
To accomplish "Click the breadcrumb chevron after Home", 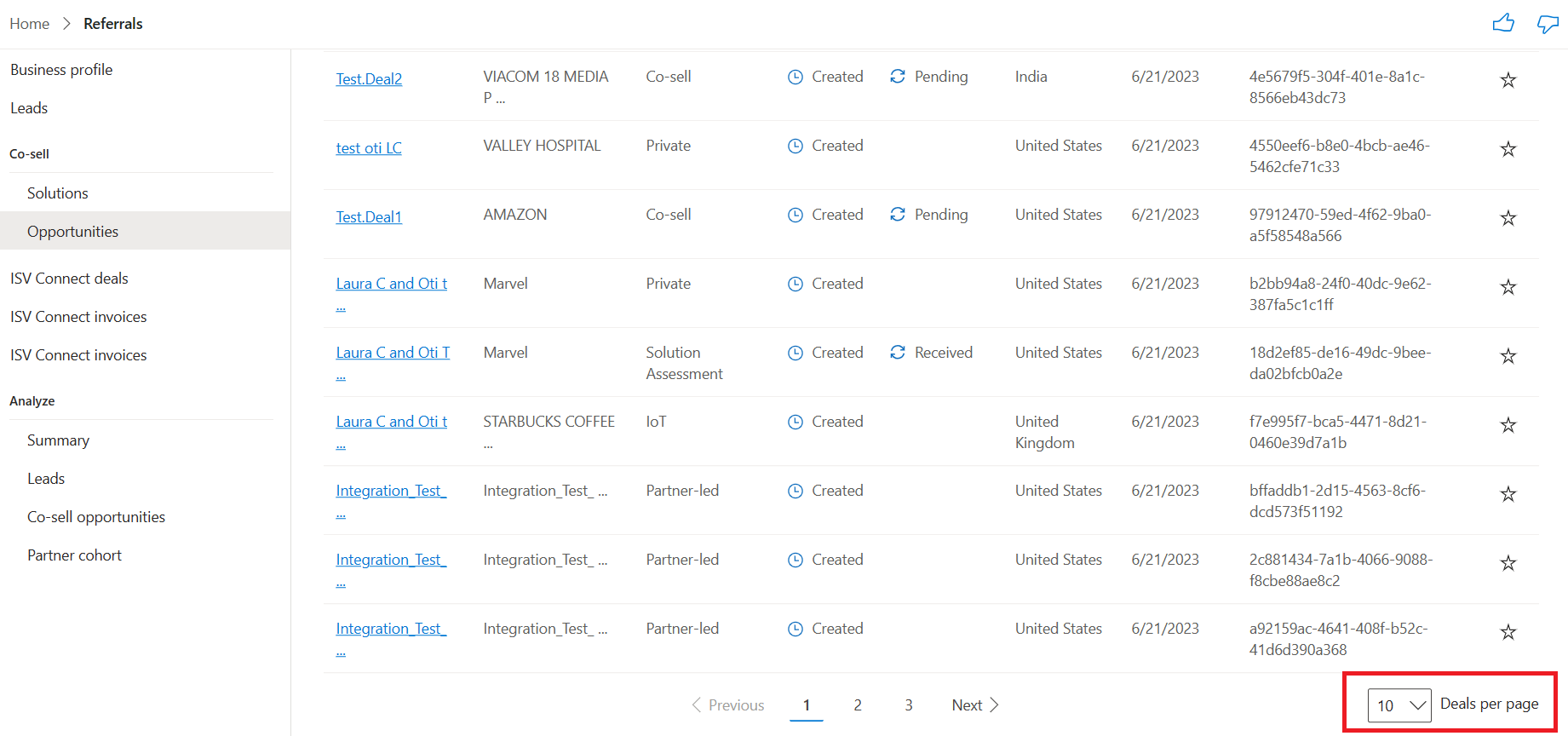I will (x=66, y=24).
